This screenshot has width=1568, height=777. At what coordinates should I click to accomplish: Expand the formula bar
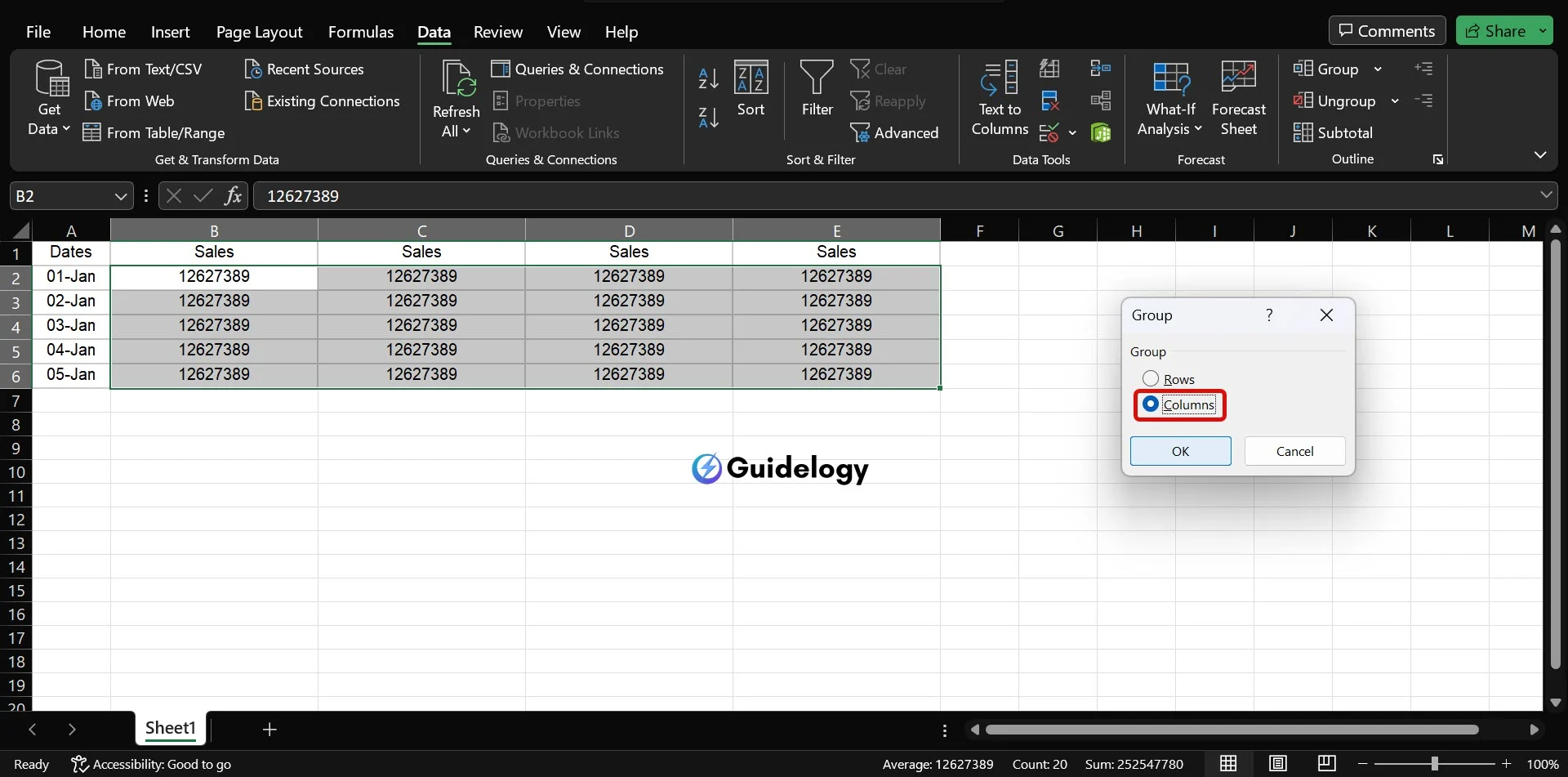tap(1545, 195)
